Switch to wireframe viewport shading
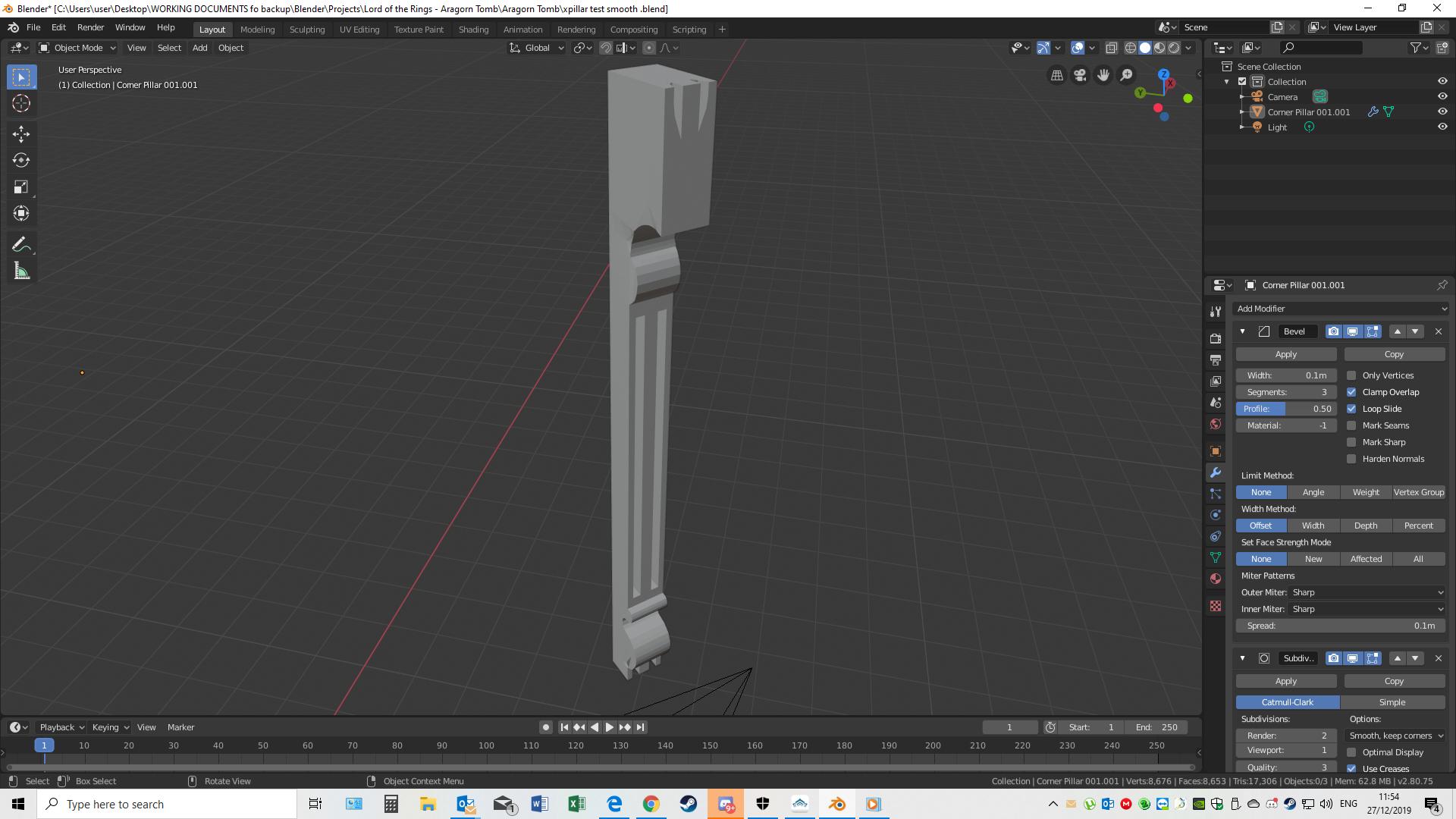 (1130, 48)
